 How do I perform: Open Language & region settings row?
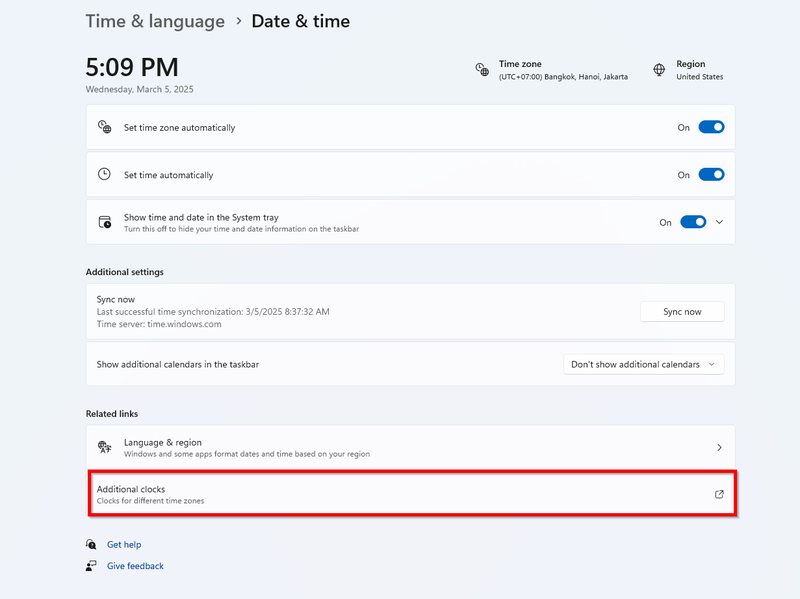[410, 447]
